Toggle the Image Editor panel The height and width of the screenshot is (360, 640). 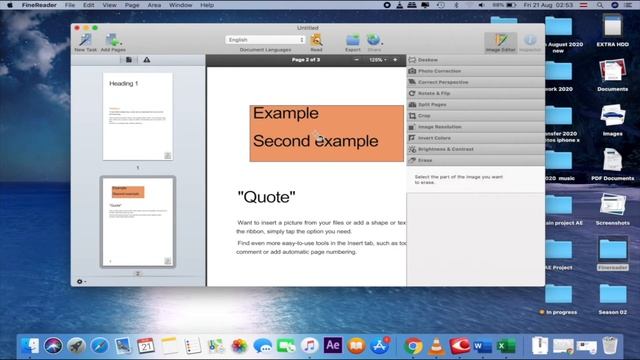coord(501,42)
